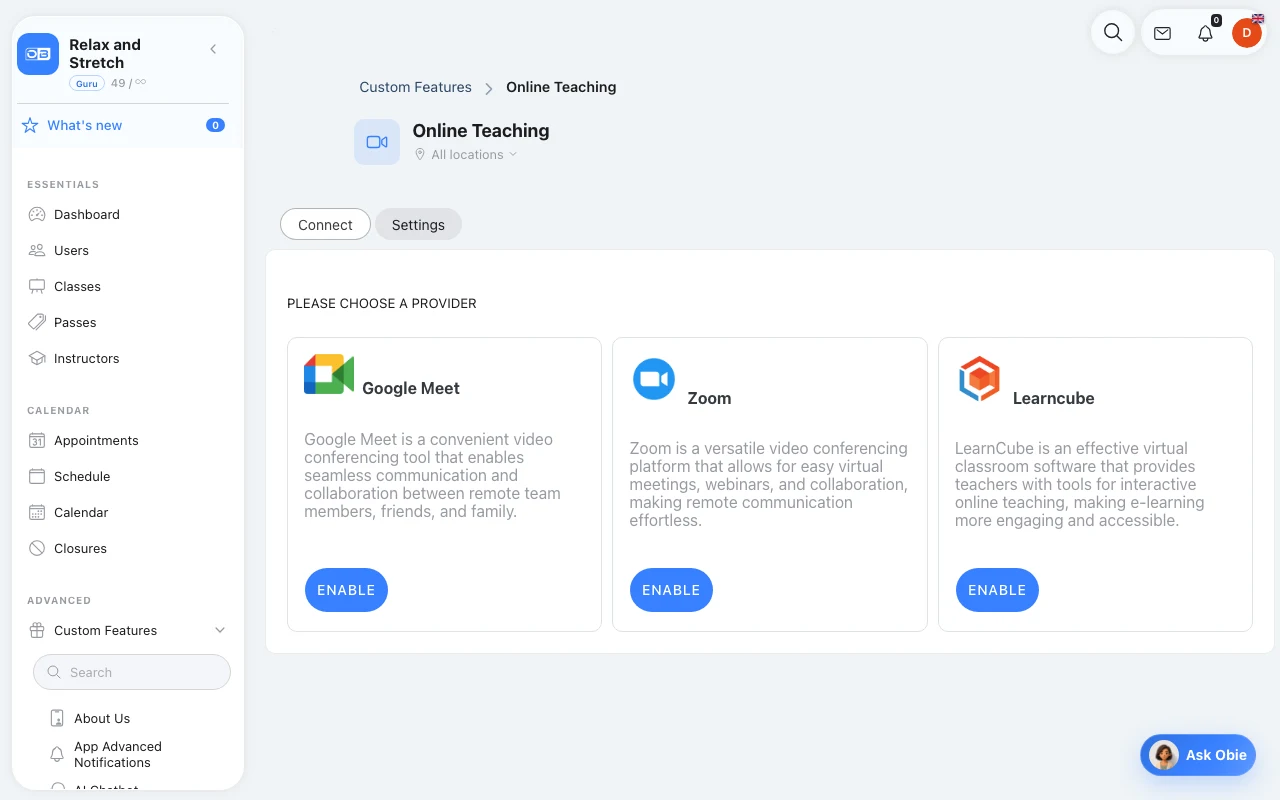
Task: Enable the Learncube provider
Action: coord(997,590)
